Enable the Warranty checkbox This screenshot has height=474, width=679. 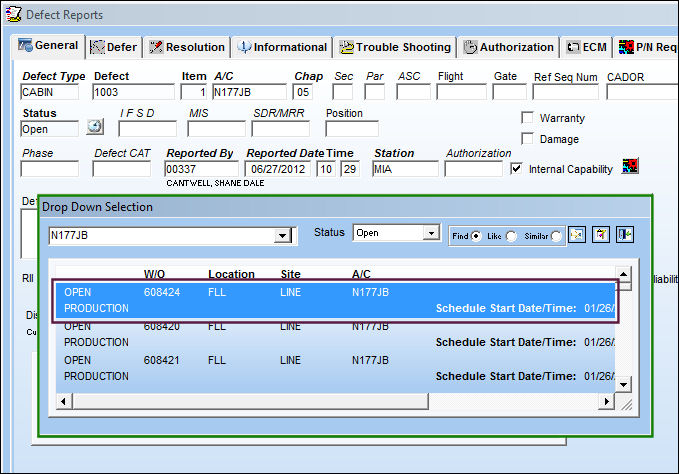527,117
